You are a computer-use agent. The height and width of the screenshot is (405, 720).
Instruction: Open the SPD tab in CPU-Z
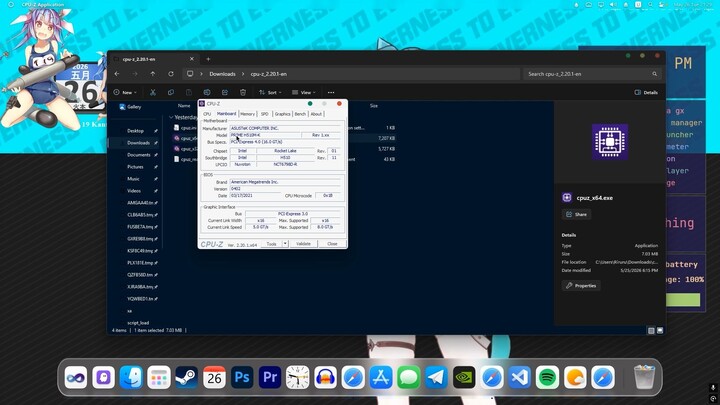coord(264,114)
